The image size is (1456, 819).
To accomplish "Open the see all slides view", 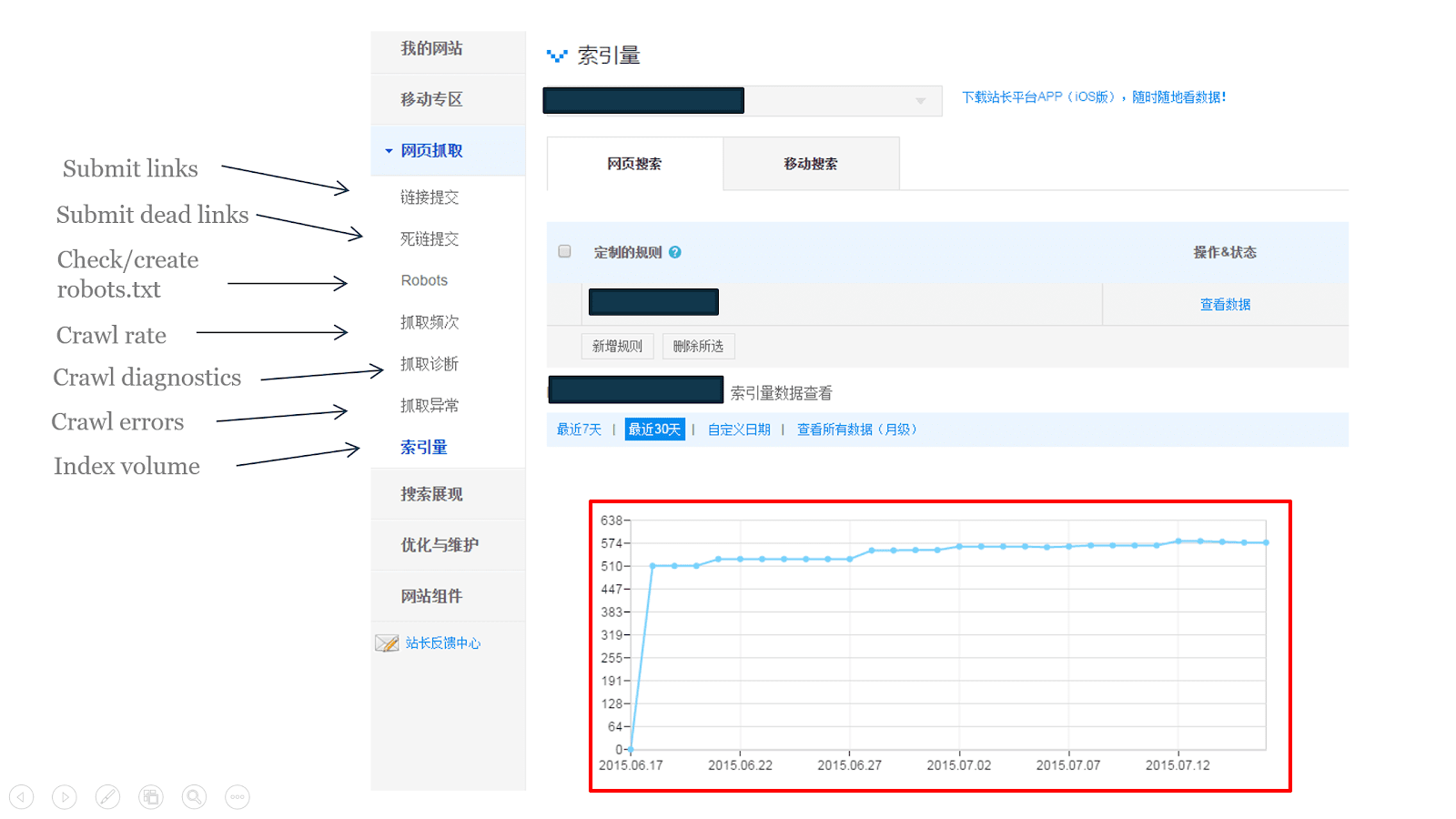I will pos(151,797).
